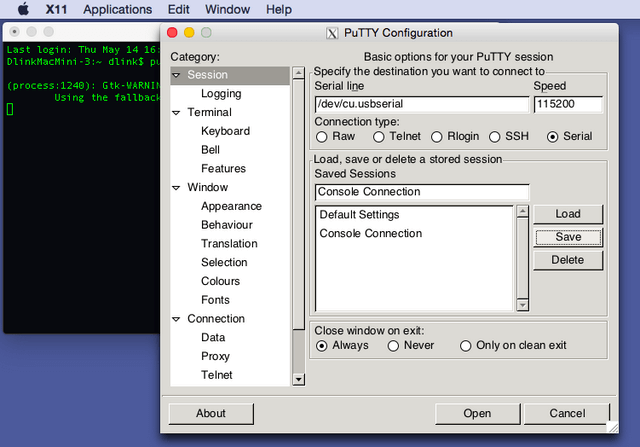Click sessions list scroll down arrow
The width and height of the screenshot is (640, 447).
coord(522,305)
